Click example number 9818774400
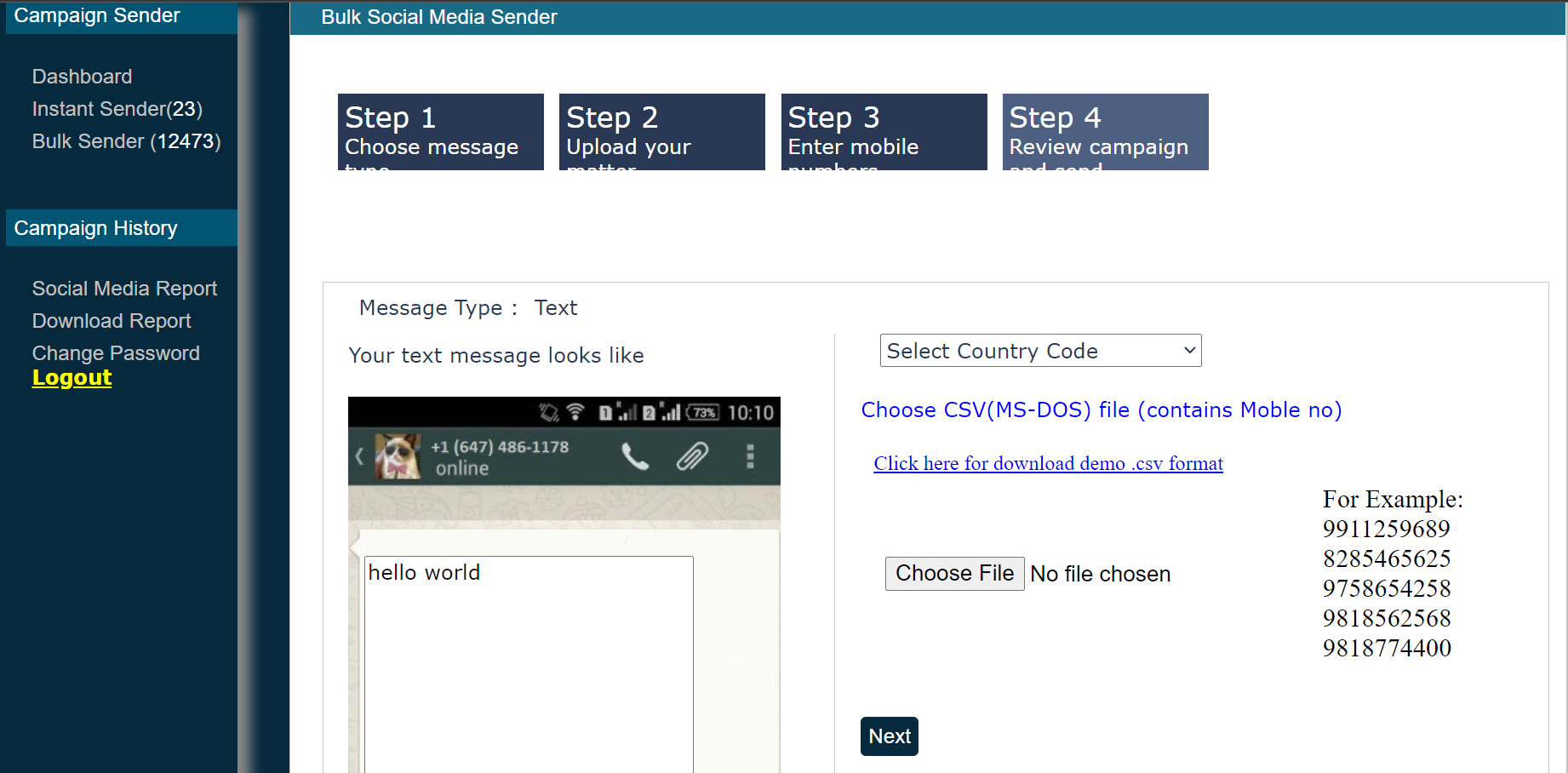This screenshot has height=773, width=1568. [x=1388, y=648]
